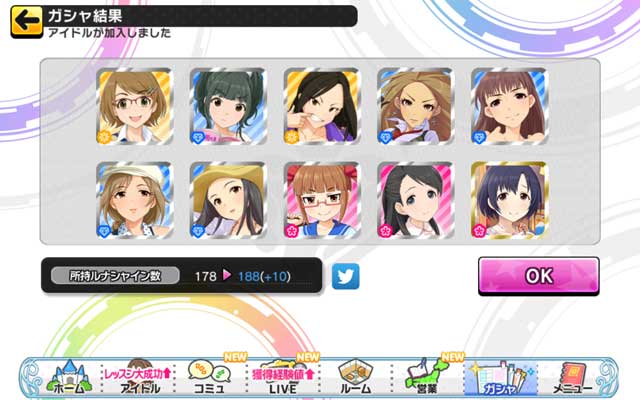Screen dimensions: 640x400
Task: Open the コミュ speech bubble icon
Action: point(209,377)
